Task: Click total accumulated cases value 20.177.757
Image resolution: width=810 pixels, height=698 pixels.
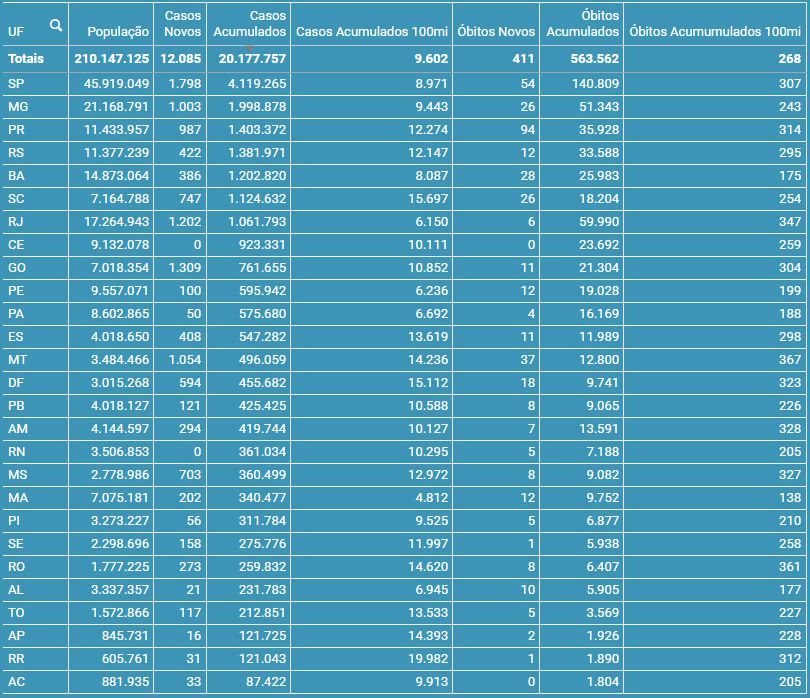Action: [250, 60]
